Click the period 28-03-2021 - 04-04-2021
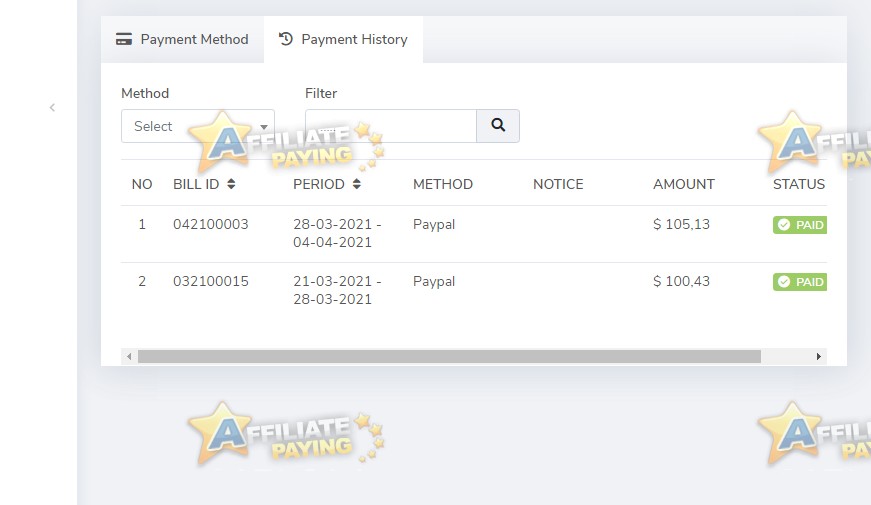 (337, 233)
